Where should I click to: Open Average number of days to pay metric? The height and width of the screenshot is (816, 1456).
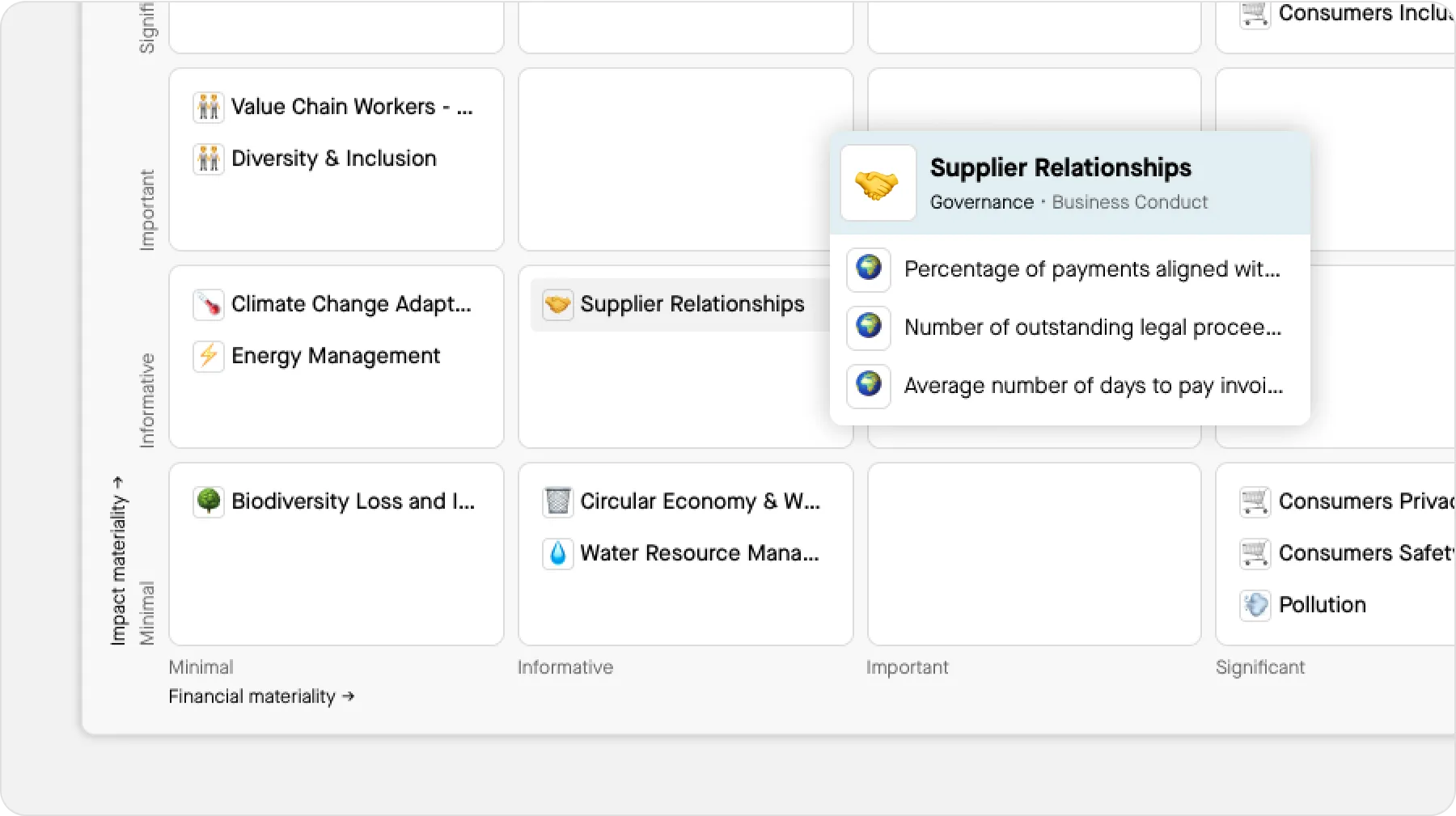1093,386
